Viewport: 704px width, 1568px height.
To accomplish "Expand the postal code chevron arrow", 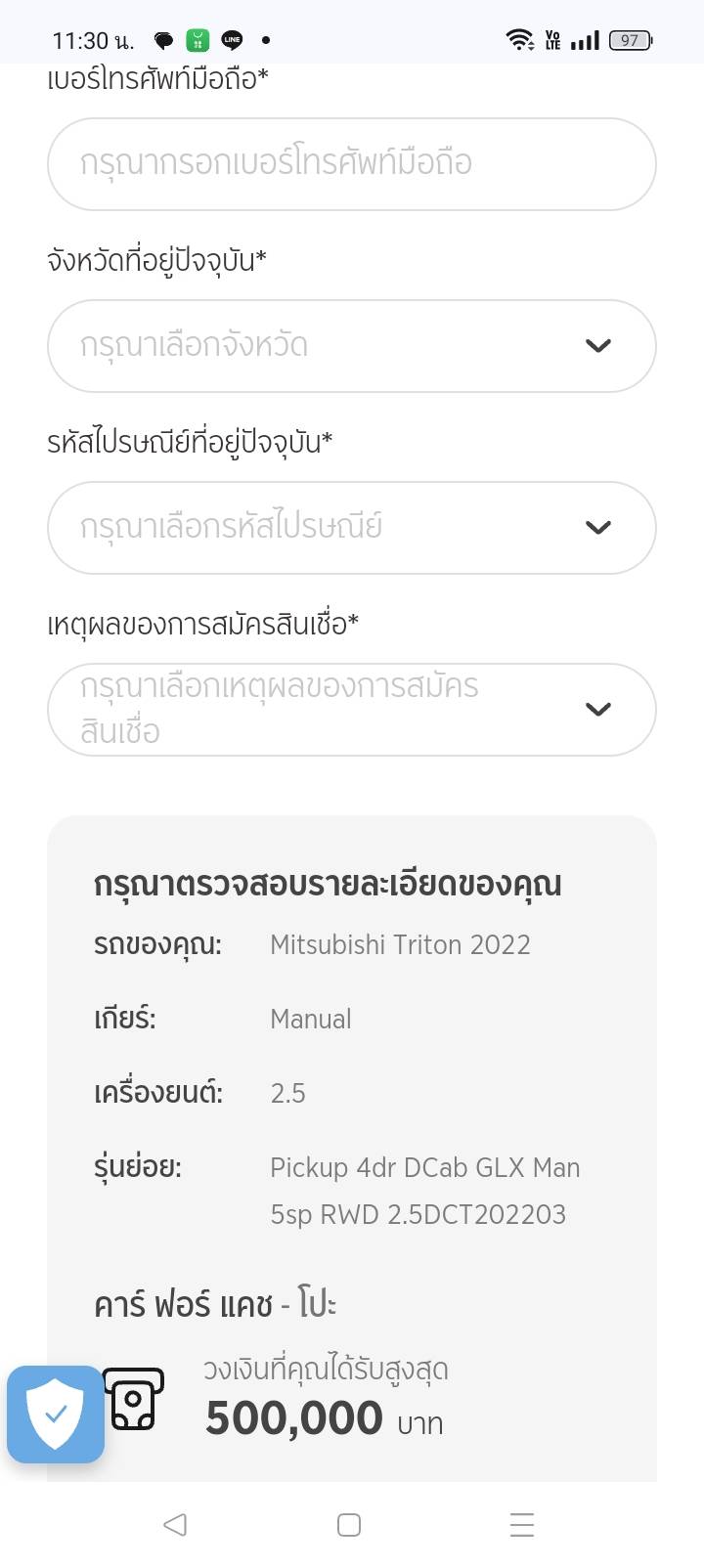I will pos(597,528).
